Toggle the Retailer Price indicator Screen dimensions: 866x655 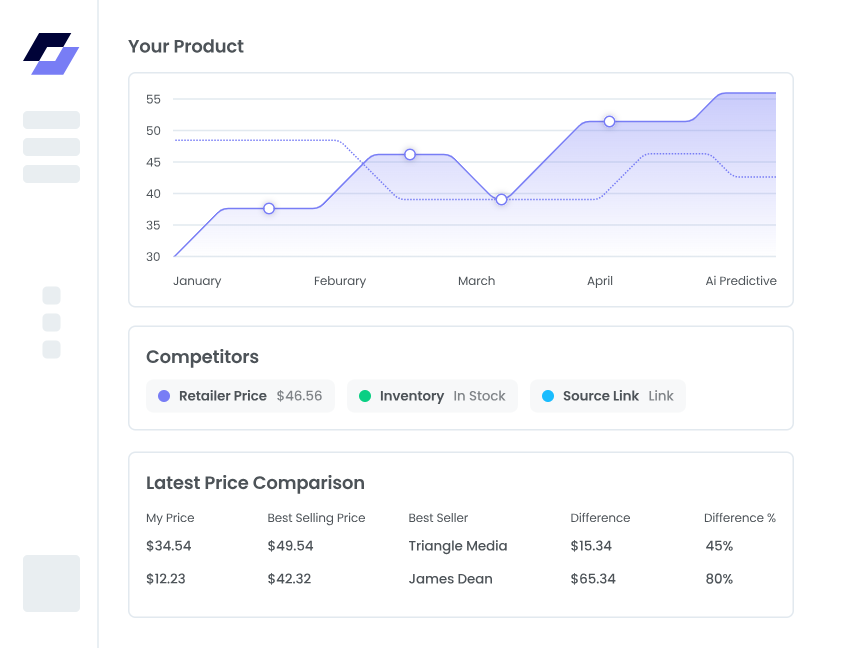click(x=240, y=396)
